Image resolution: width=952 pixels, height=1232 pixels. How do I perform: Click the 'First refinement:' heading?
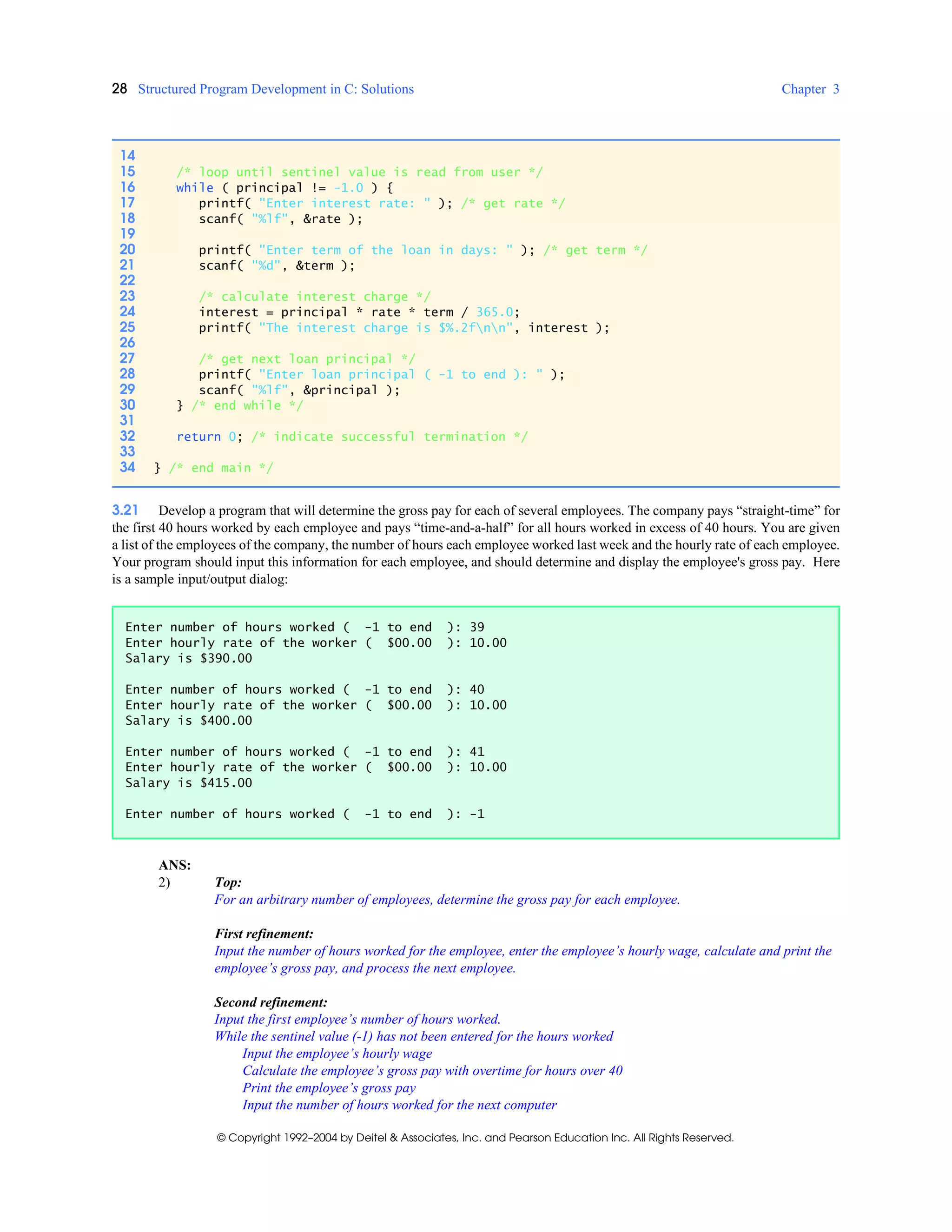[264, 934]
